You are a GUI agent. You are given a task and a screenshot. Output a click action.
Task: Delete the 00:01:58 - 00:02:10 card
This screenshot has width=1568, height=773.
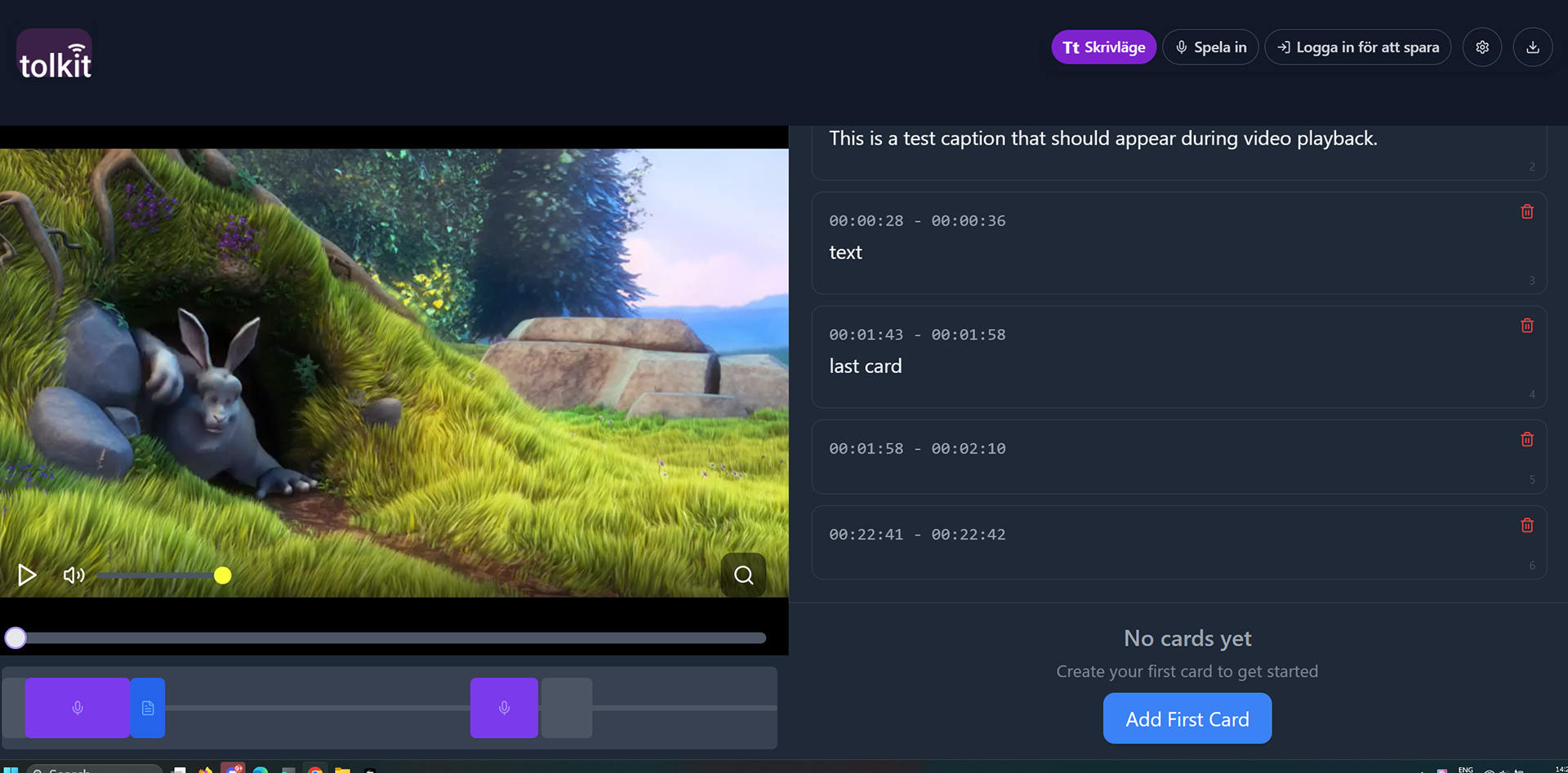click(x=1527, y=439)
